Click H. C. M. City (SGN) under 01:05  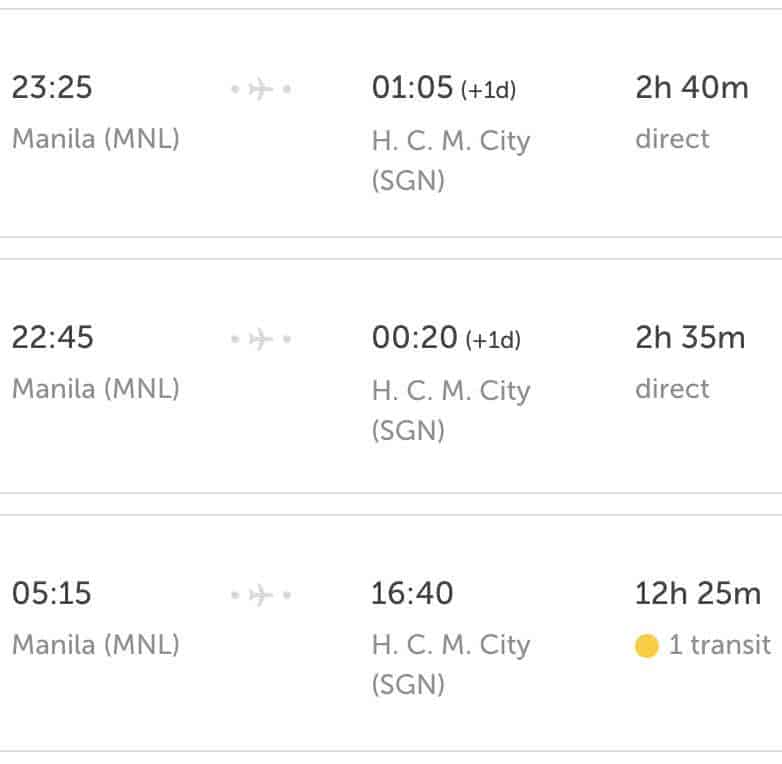click(450, 160)
